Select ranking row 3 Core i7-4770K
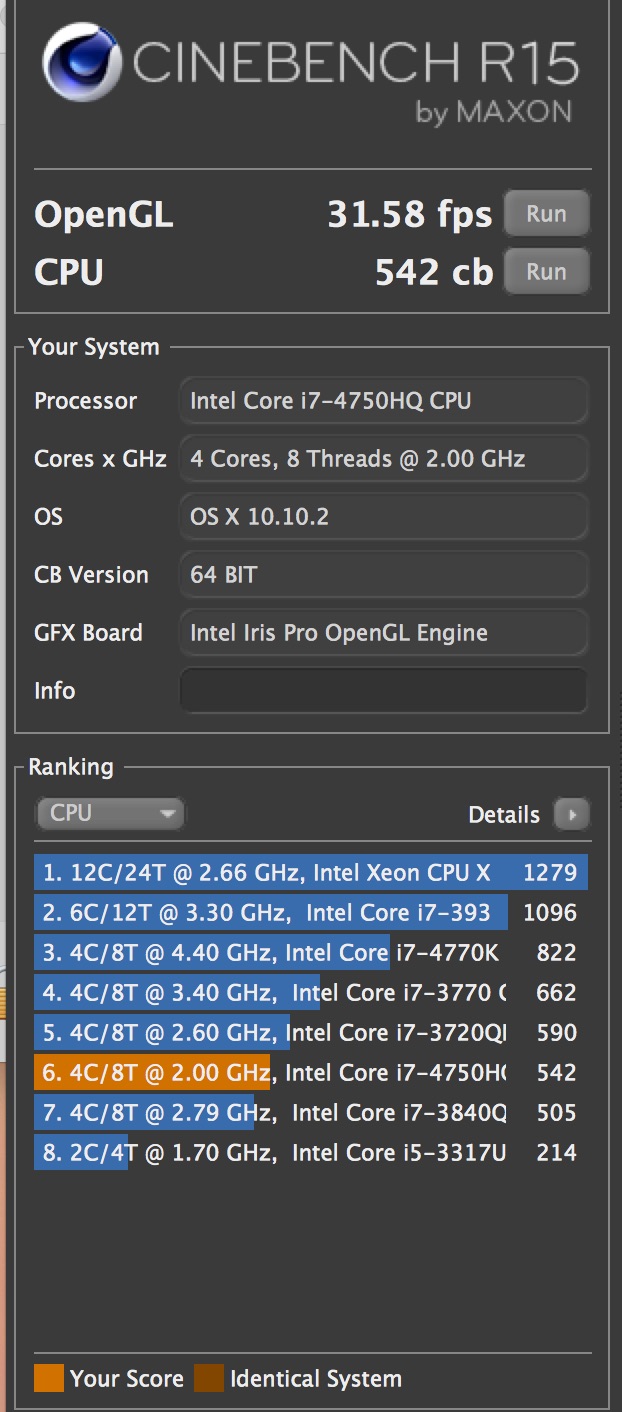The width and height of the screenshot is (622, 1412). [311, 952]
